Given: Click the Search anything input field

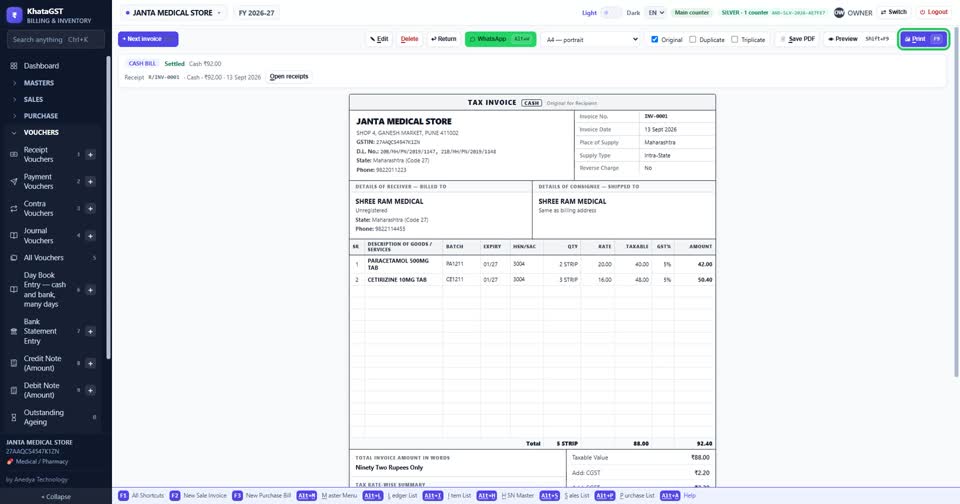Looking at the screenshot, I should [56, 40].
